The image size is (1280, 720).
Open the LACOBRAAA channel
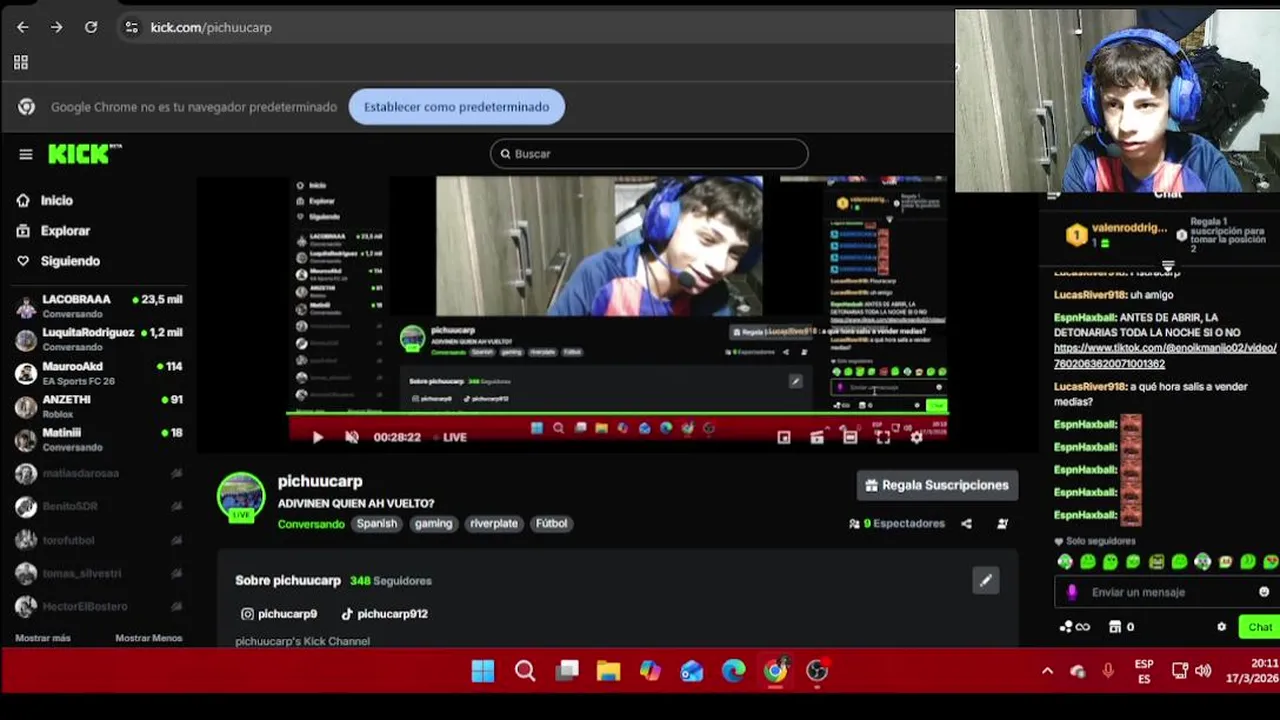click(99, 306)
